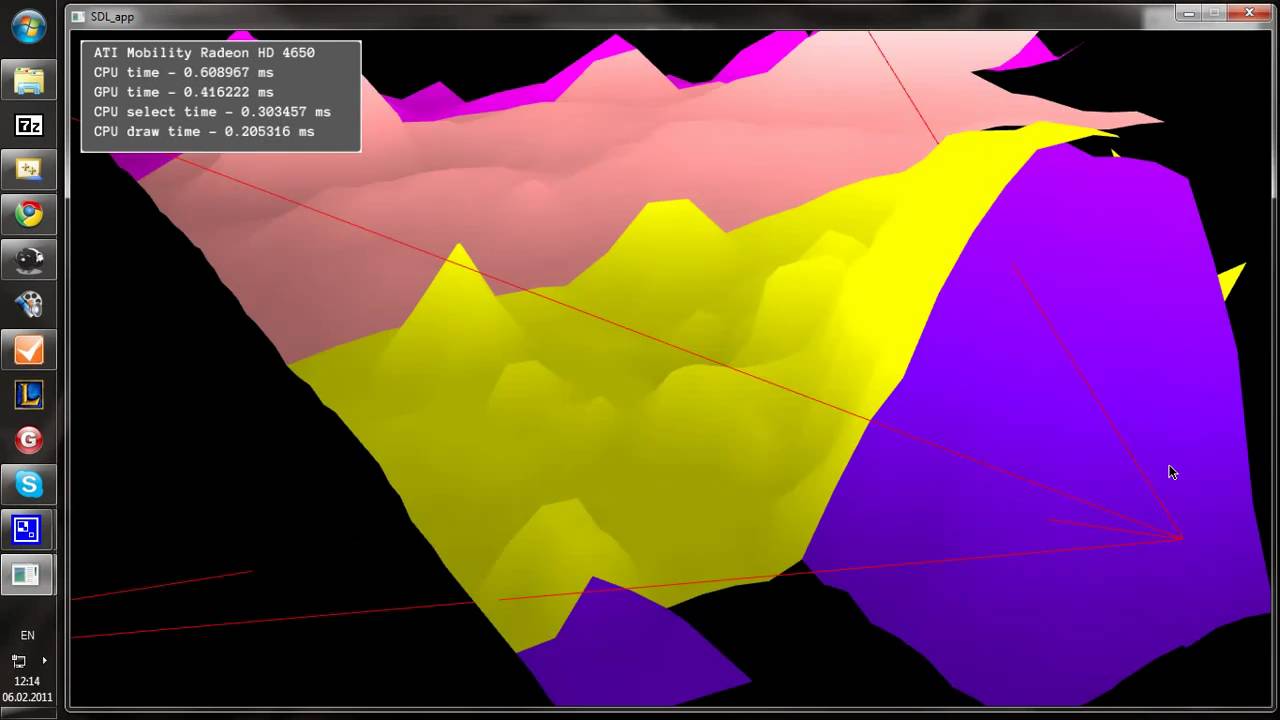Open Skype from the taskbar
This screenshot has width=1280, height=720.
tap(28, 485)
